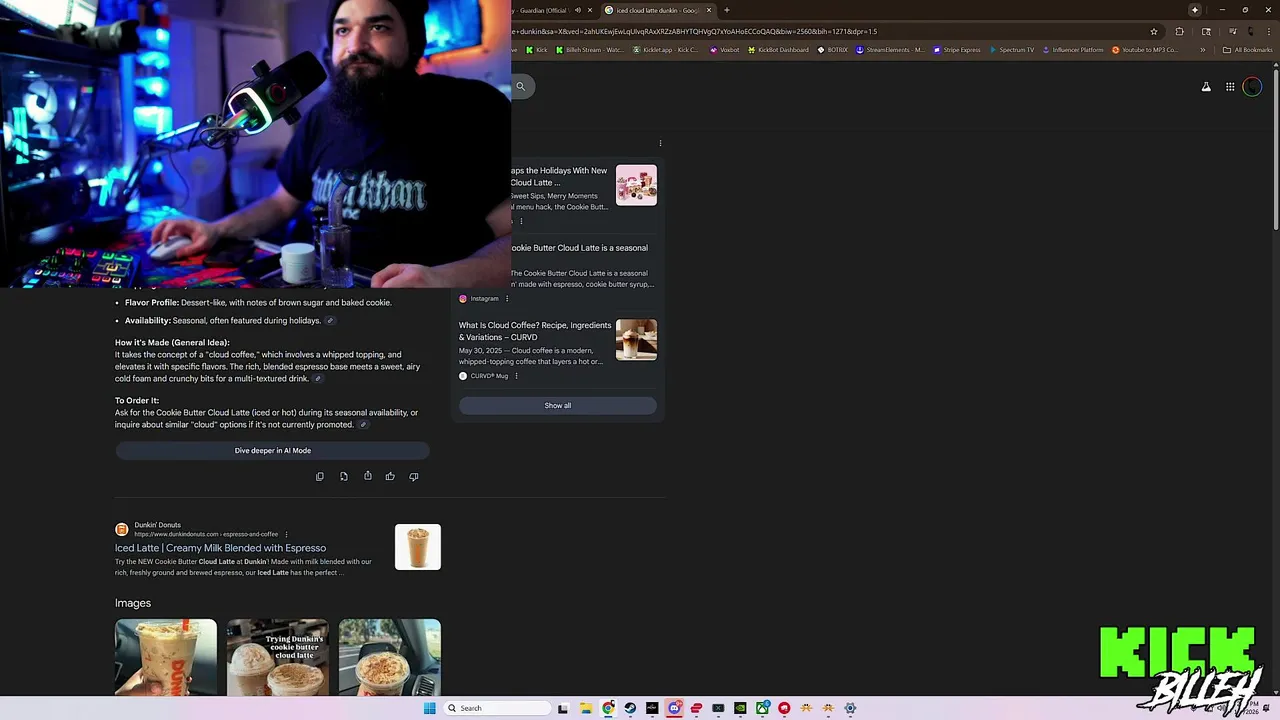Open the Steam taskbar icon

pyautogui.click(x=630, y=708)
